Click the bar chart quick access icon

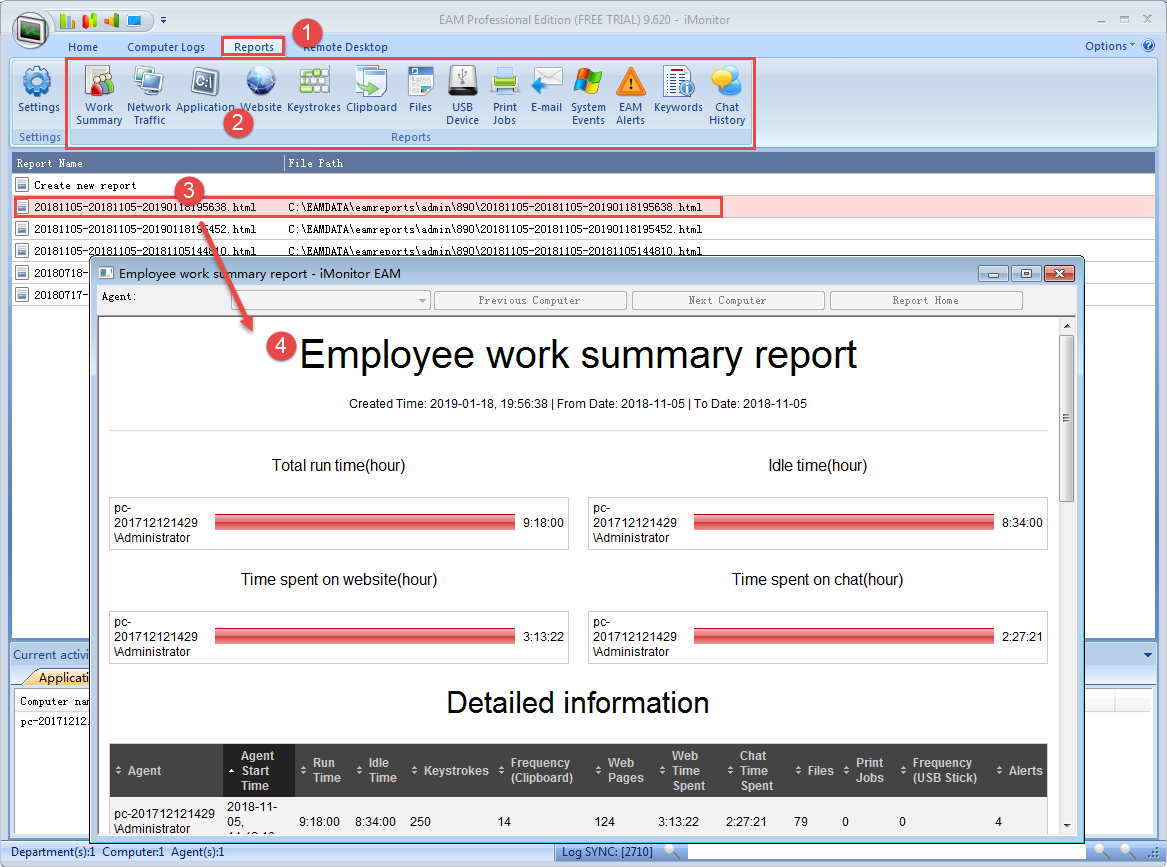[67, 21]
